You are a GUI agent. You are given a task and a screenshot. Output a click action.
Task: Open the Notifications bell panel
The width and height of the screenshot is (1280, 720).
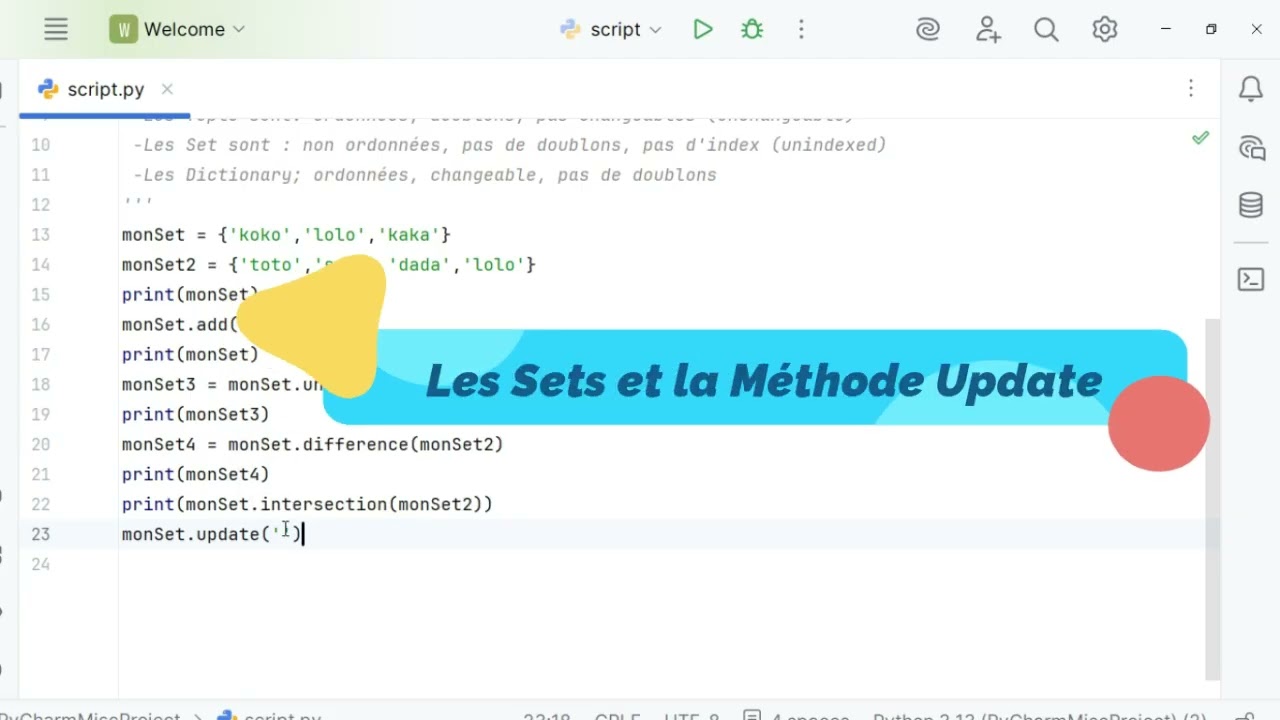coord(1251,90)
